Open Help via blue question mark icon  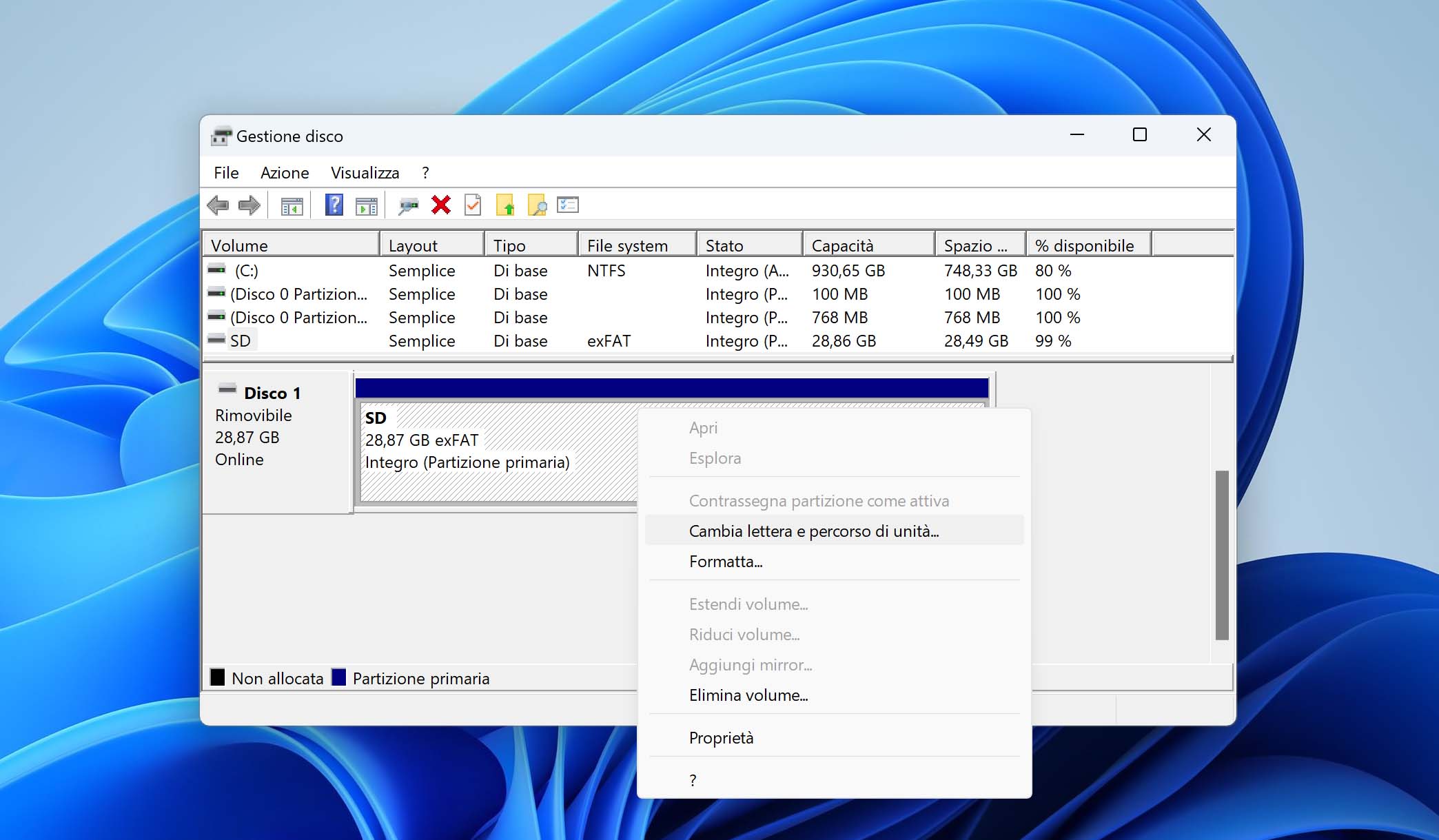334,205
